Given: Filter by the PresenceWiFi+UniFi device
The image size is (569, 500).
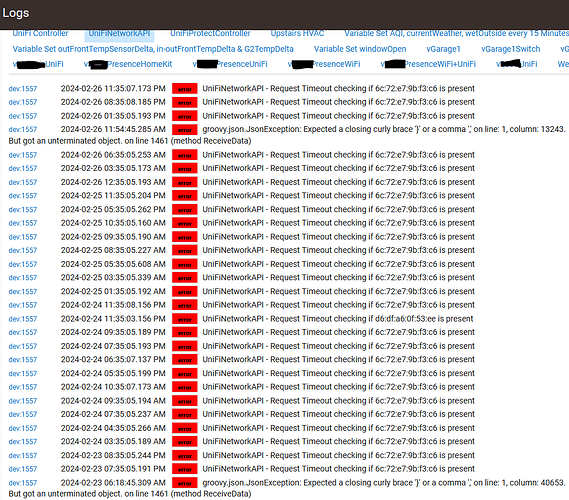Looking at the screenshot, I should tap(428, 64).
